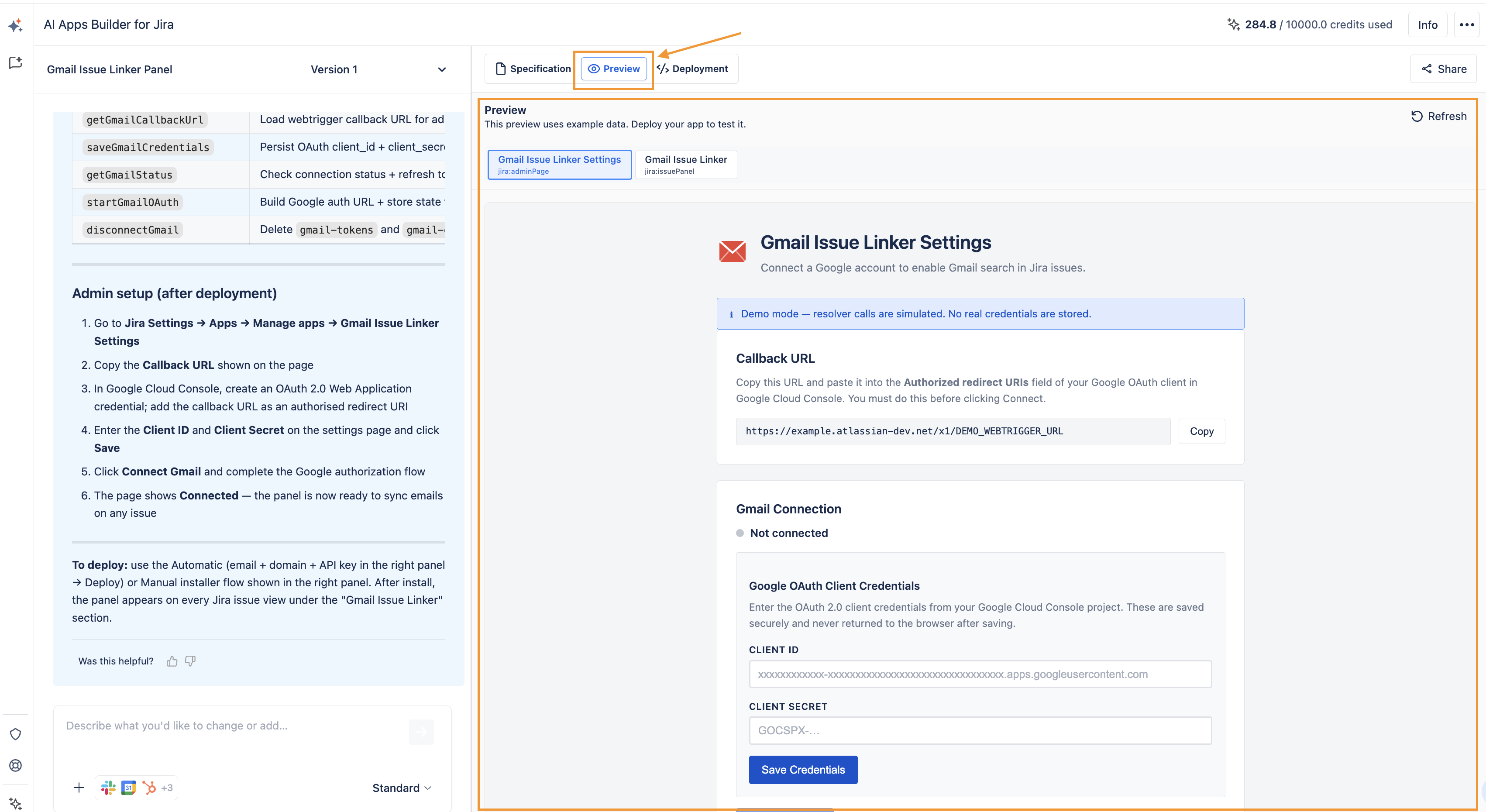
Task: Click the 'Not connected' status text
Action: (788, 533)
